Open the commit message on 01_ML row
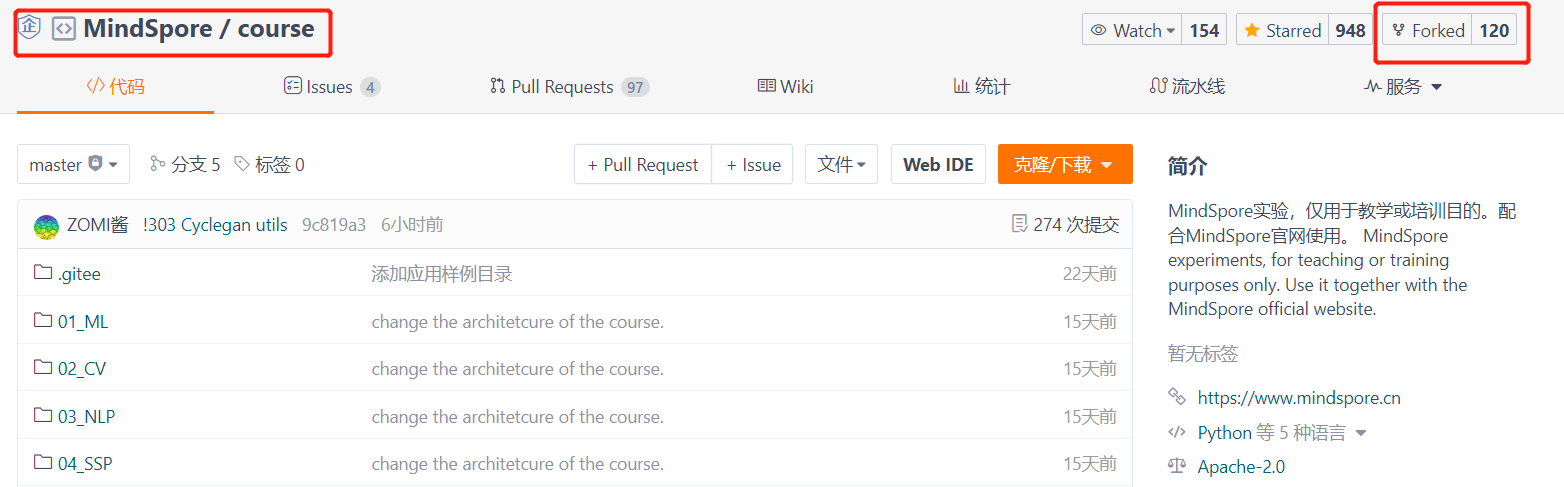Screen dimensions: 1564x487 517,321
